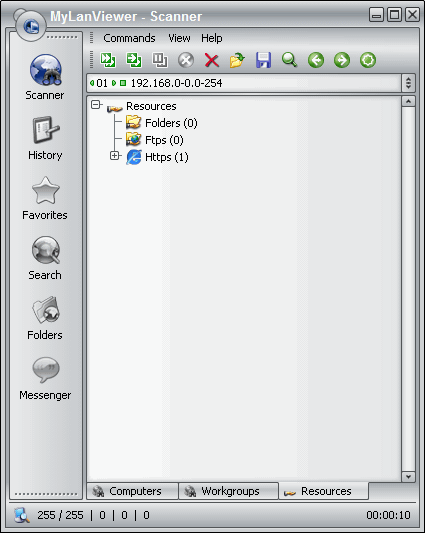Go forward with the green right arrow
The height and width of the screenshot is (533, 425).
(x=342, y=60)
